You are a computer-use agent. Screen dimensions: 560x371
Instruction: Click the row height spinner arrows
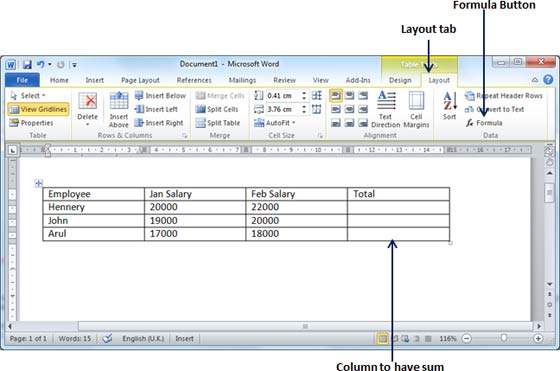click(x=304, y=96)
